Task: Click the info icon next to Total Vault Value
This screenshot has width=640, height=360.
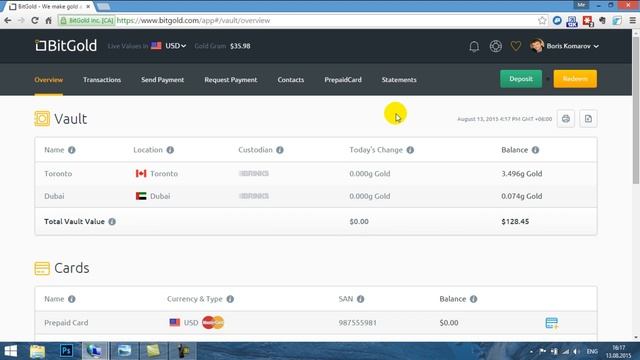Action: (112, 221)
